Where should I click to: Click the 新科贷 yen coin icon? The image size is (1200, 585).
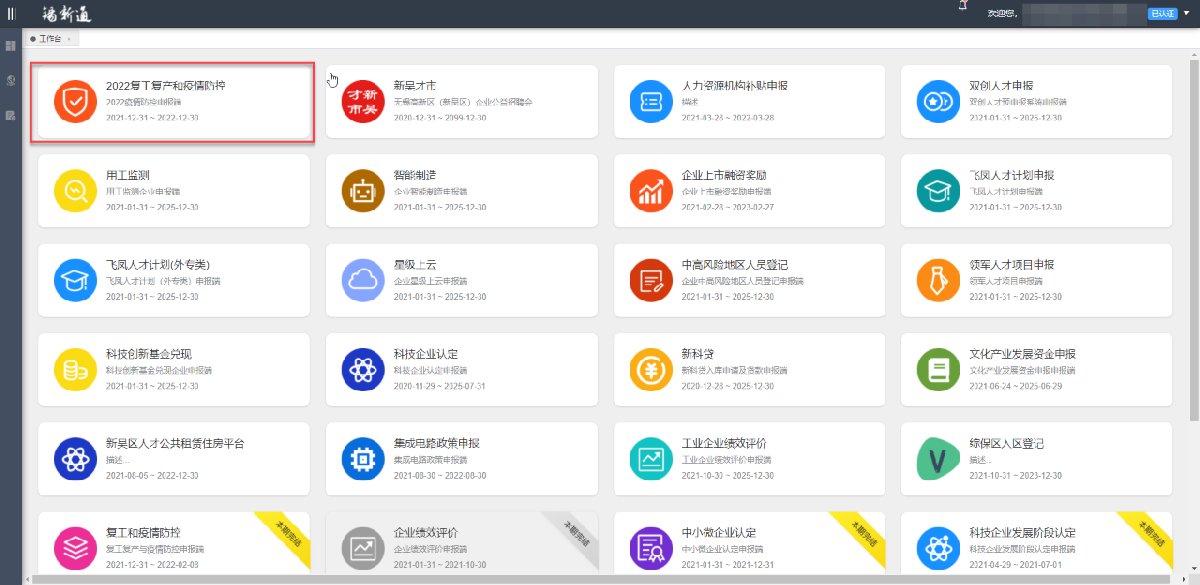tap(648, 369)
